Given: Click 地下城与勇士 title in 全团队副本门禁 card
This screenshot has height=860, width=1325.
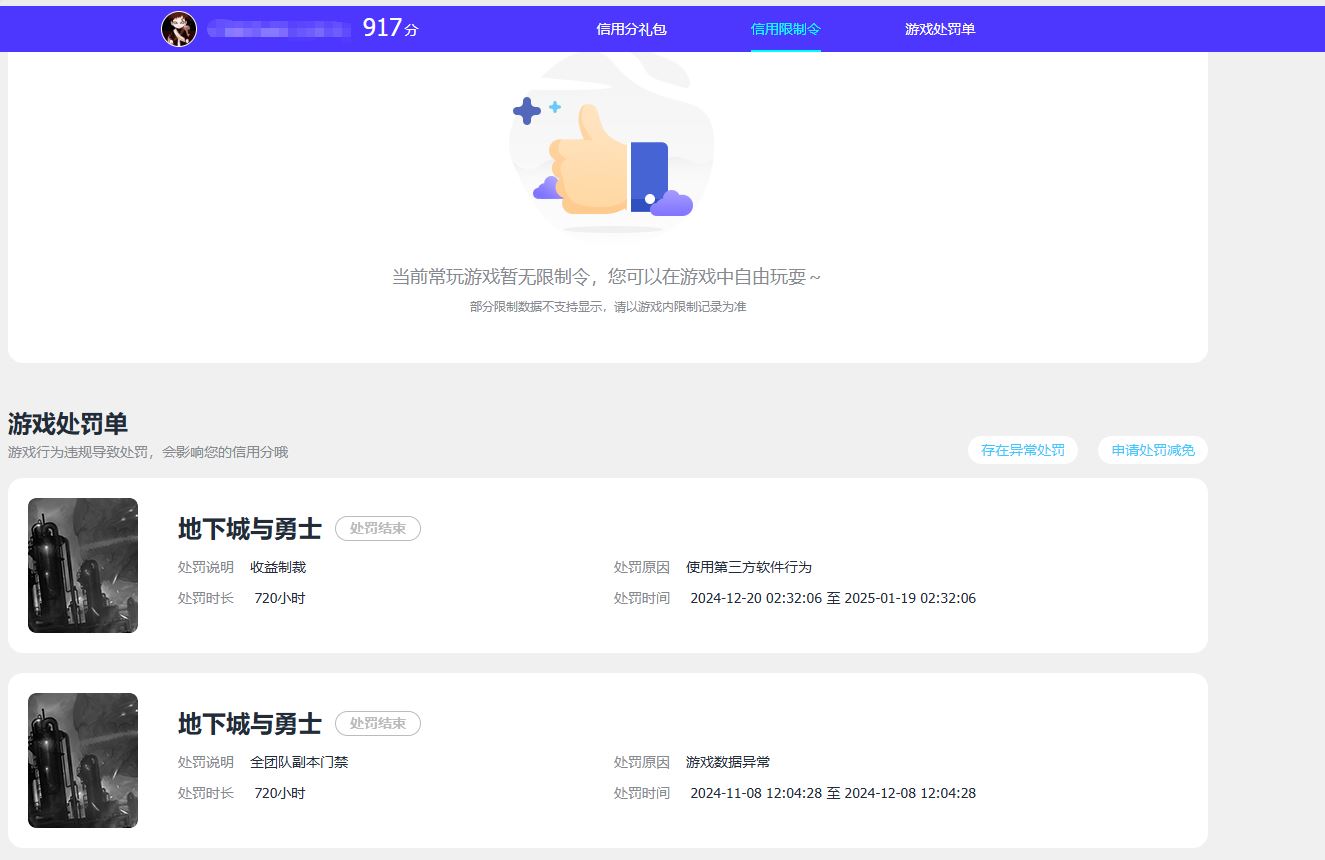Looking at the screenshot, I should pos(250,724).
